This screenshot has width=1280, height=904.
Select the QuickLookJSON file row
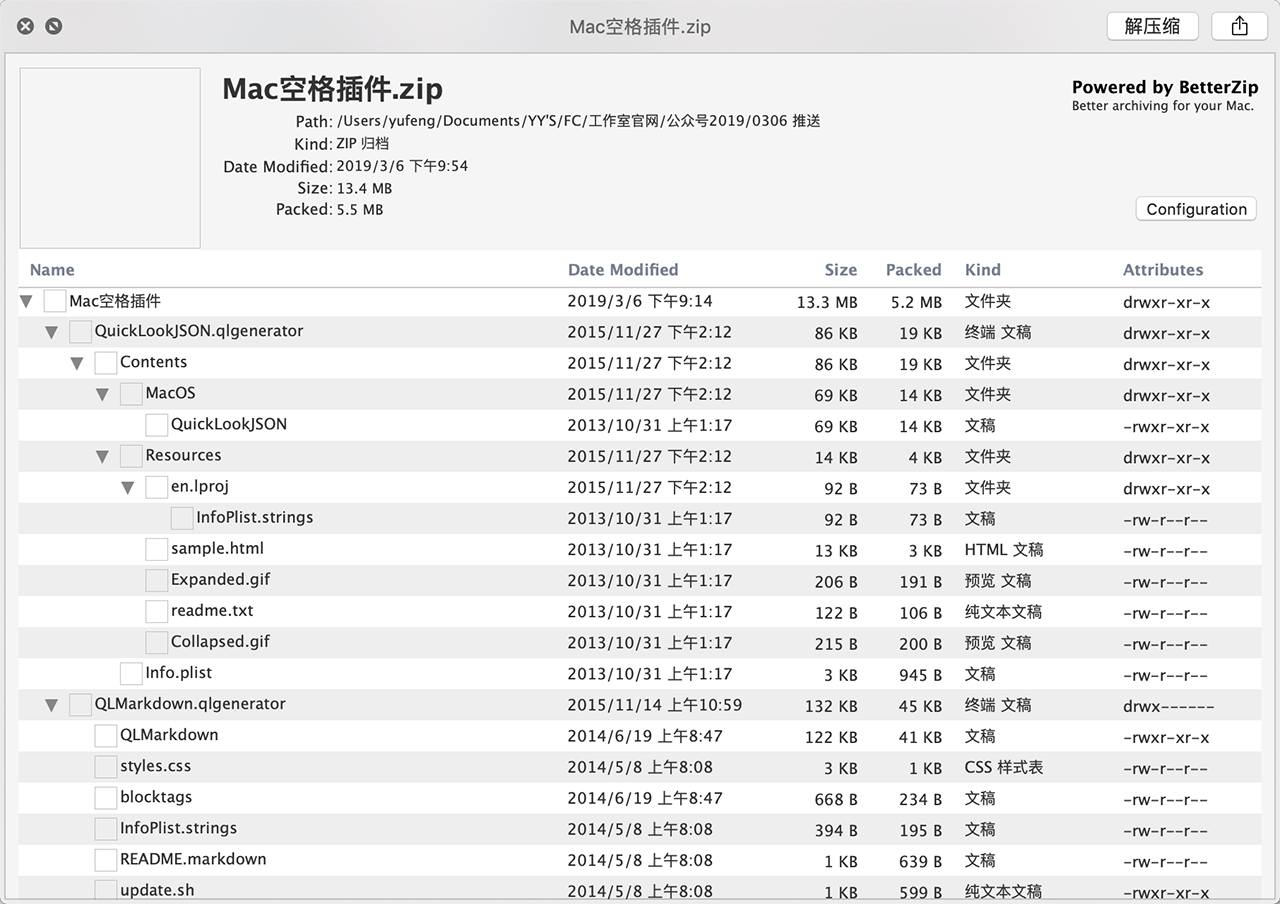click(228, 425)
